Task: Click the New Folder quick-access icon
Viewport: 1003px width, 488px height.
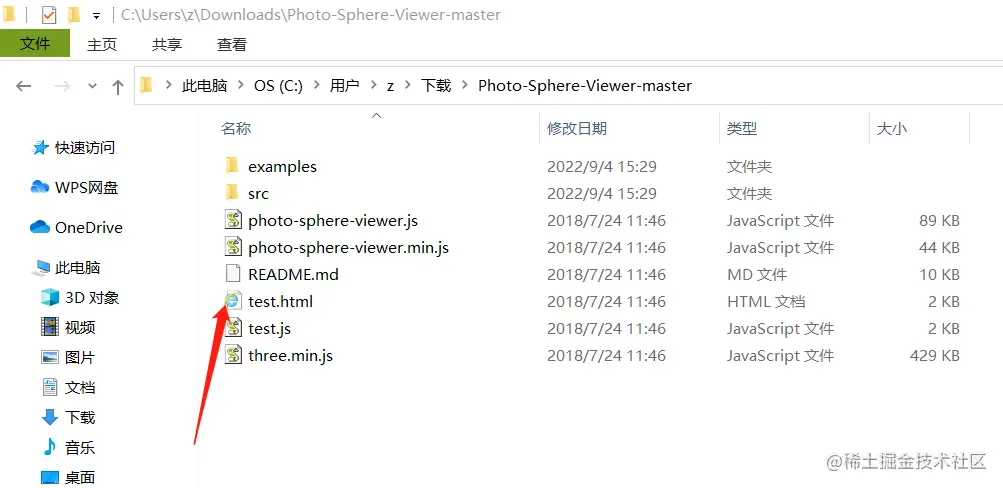Action: point(74,15)
